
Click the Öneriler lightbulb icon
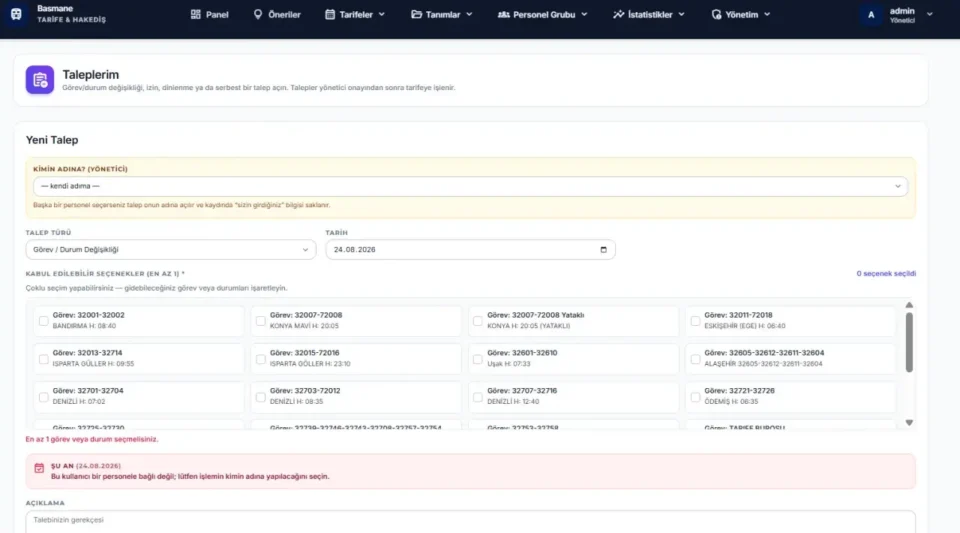click(258, 14)
